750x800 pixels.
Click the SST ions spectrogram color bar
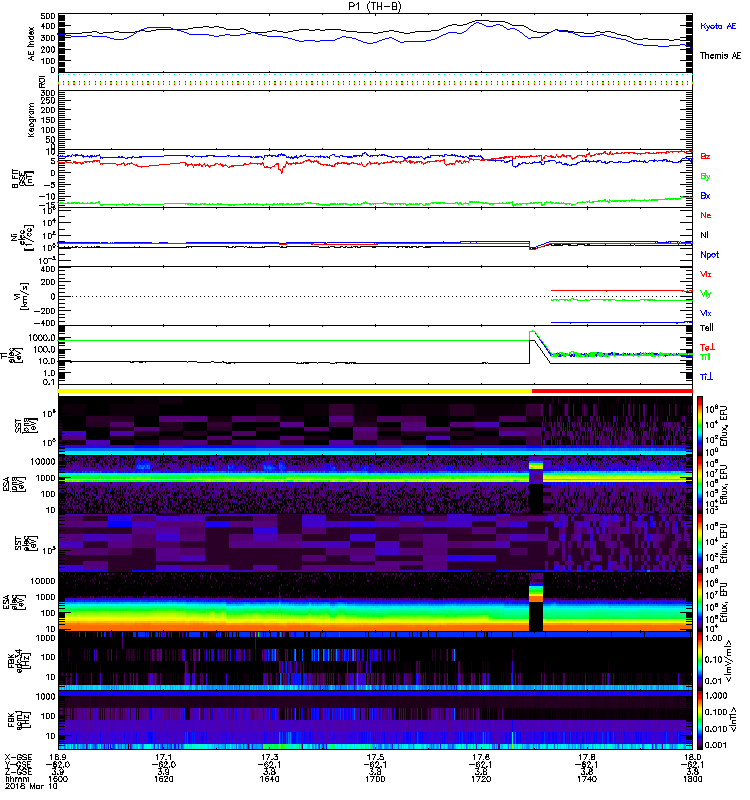(700, 424)
